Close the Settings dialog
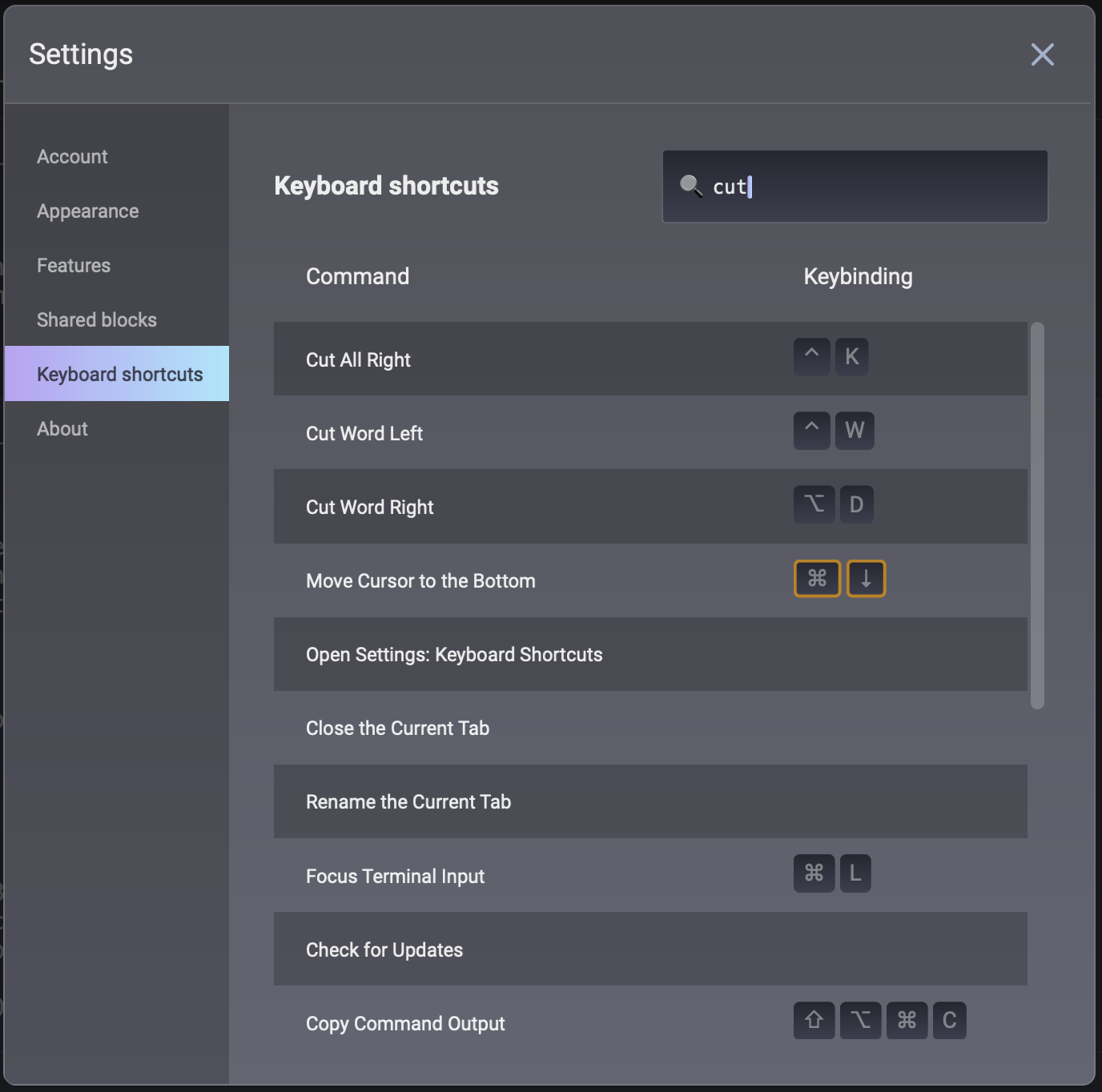 coord(1042,54)
